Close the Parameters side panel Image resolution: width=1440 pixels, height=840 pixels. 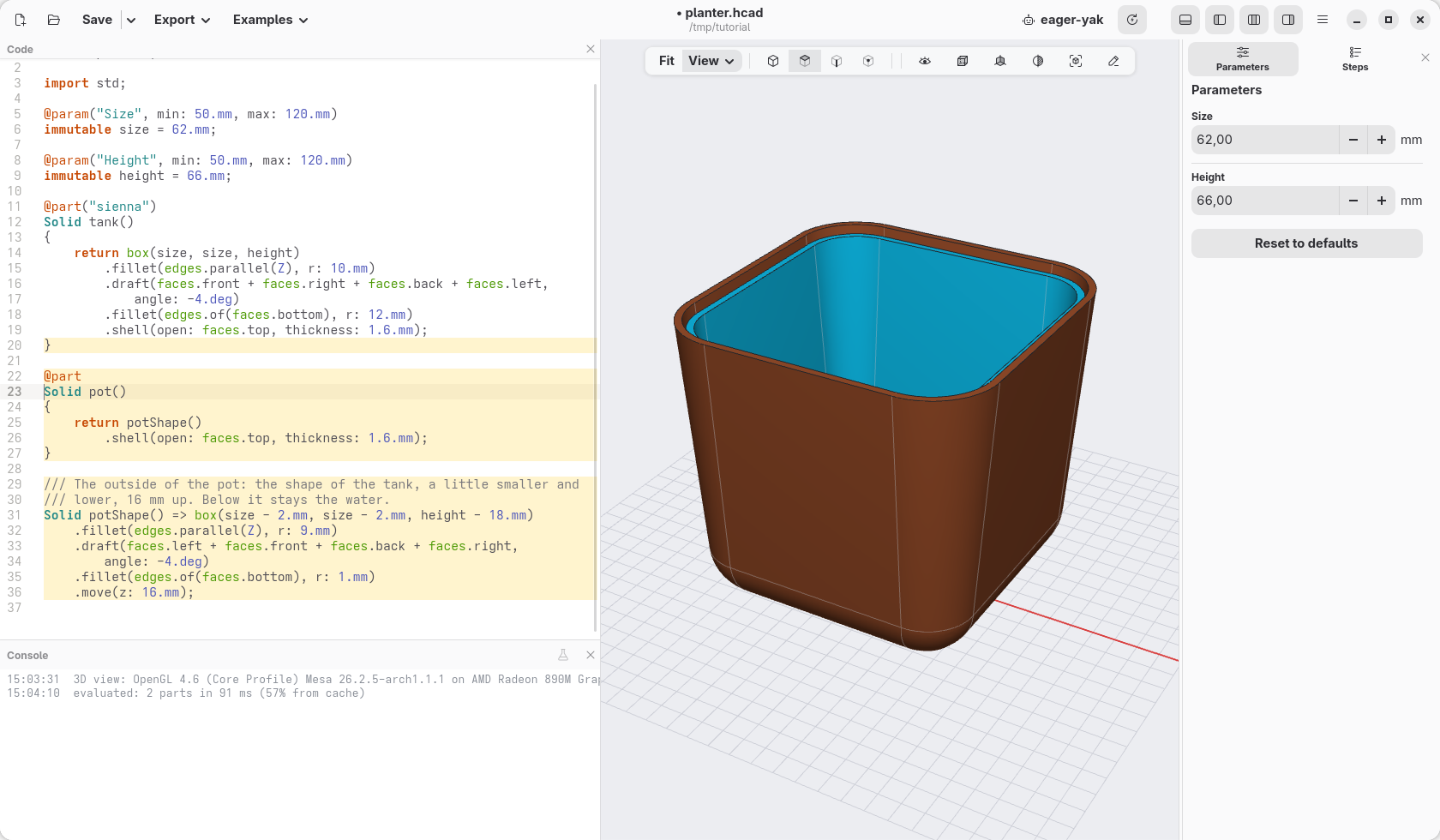pos(1425,57)
